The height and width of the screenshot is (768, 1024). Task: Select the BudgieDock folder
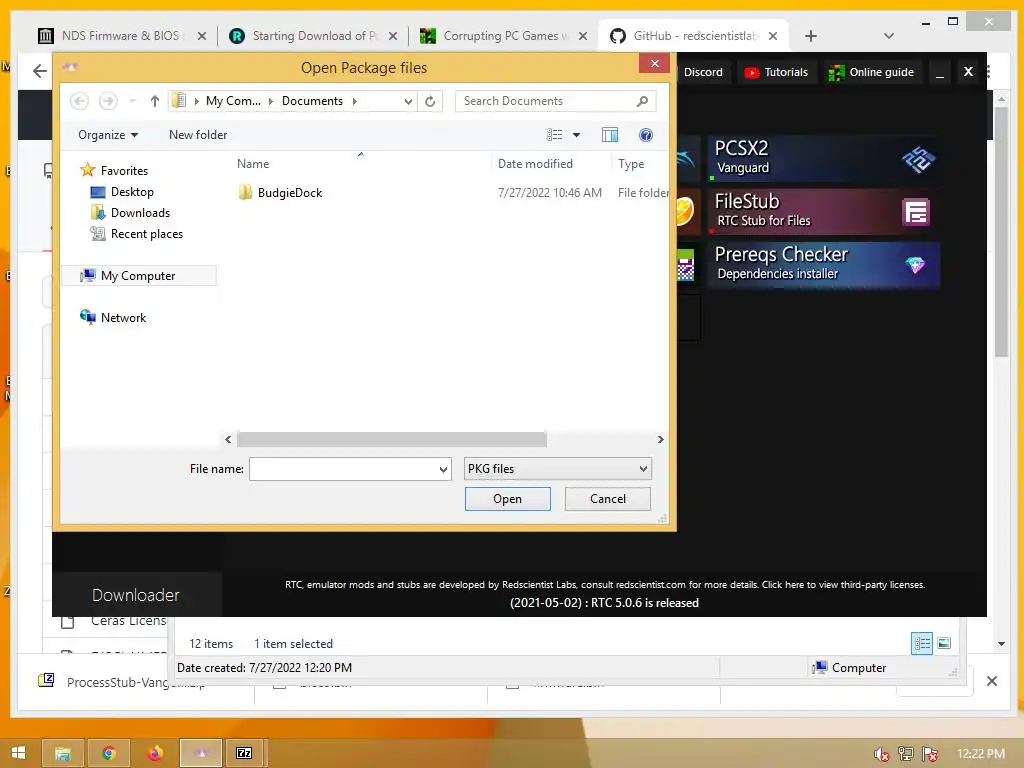pyautogui.click(x=290, y=193)
